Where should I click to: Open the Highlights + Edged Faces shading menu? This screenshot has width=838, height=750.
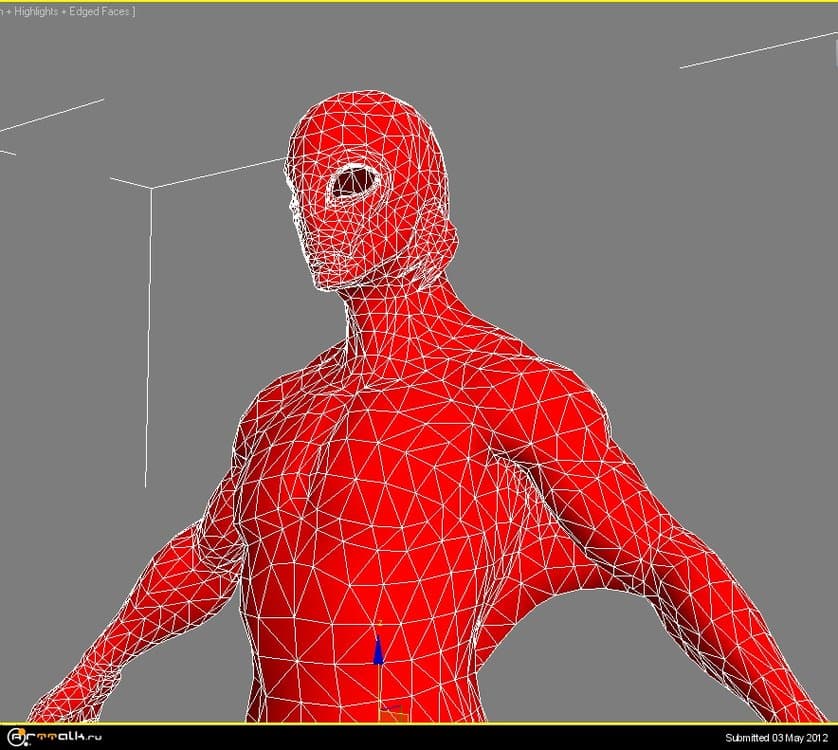67,11
